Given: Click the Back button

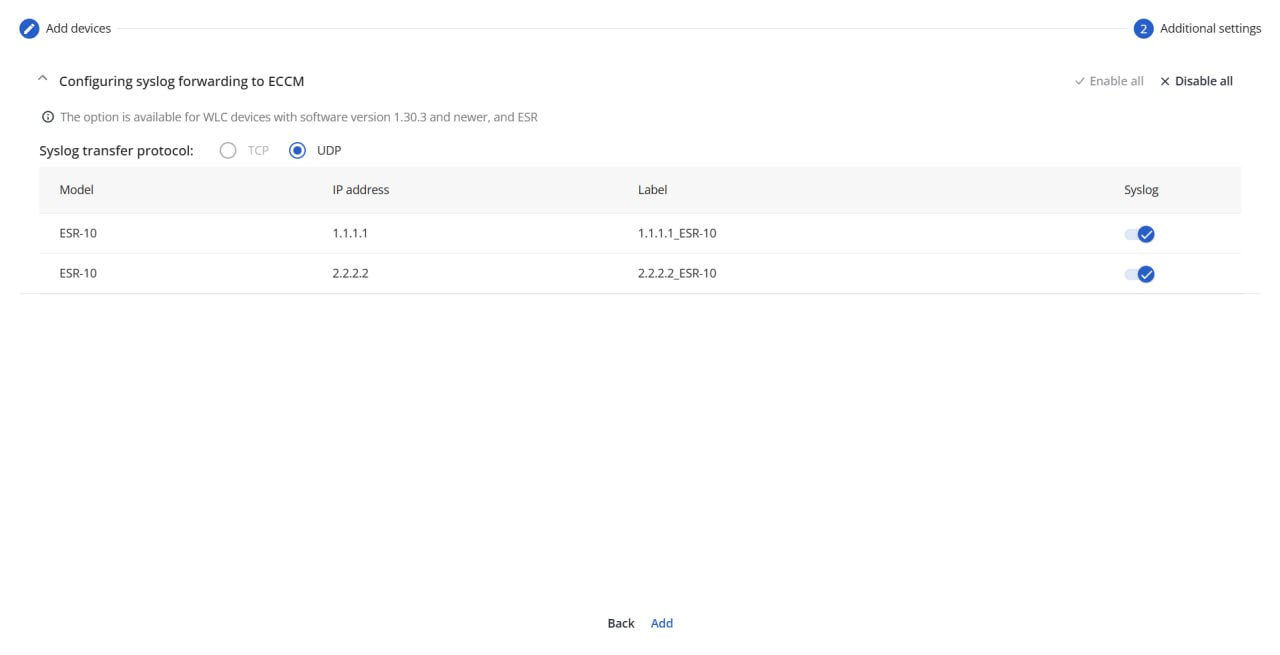Looking at the screenshot, I should (621, 623).
